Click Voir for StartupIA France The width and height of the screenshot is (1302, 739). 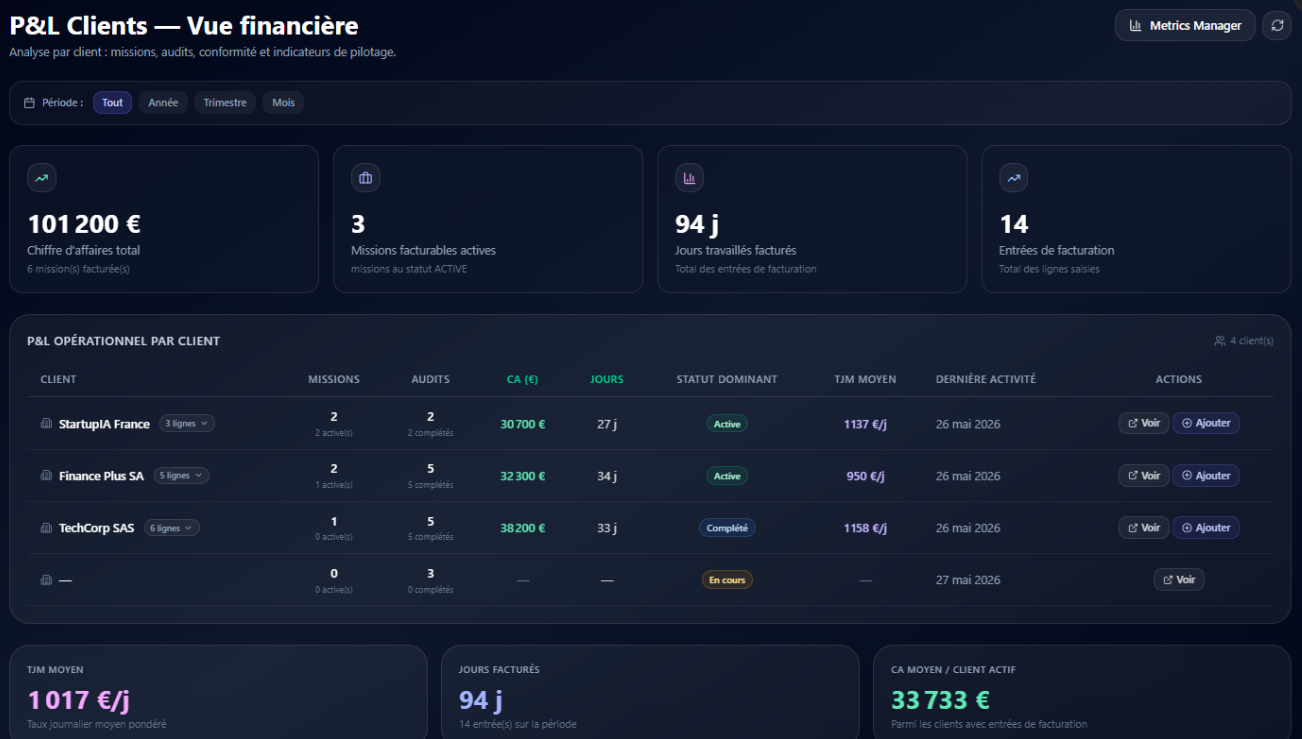tap(1144, 423)
